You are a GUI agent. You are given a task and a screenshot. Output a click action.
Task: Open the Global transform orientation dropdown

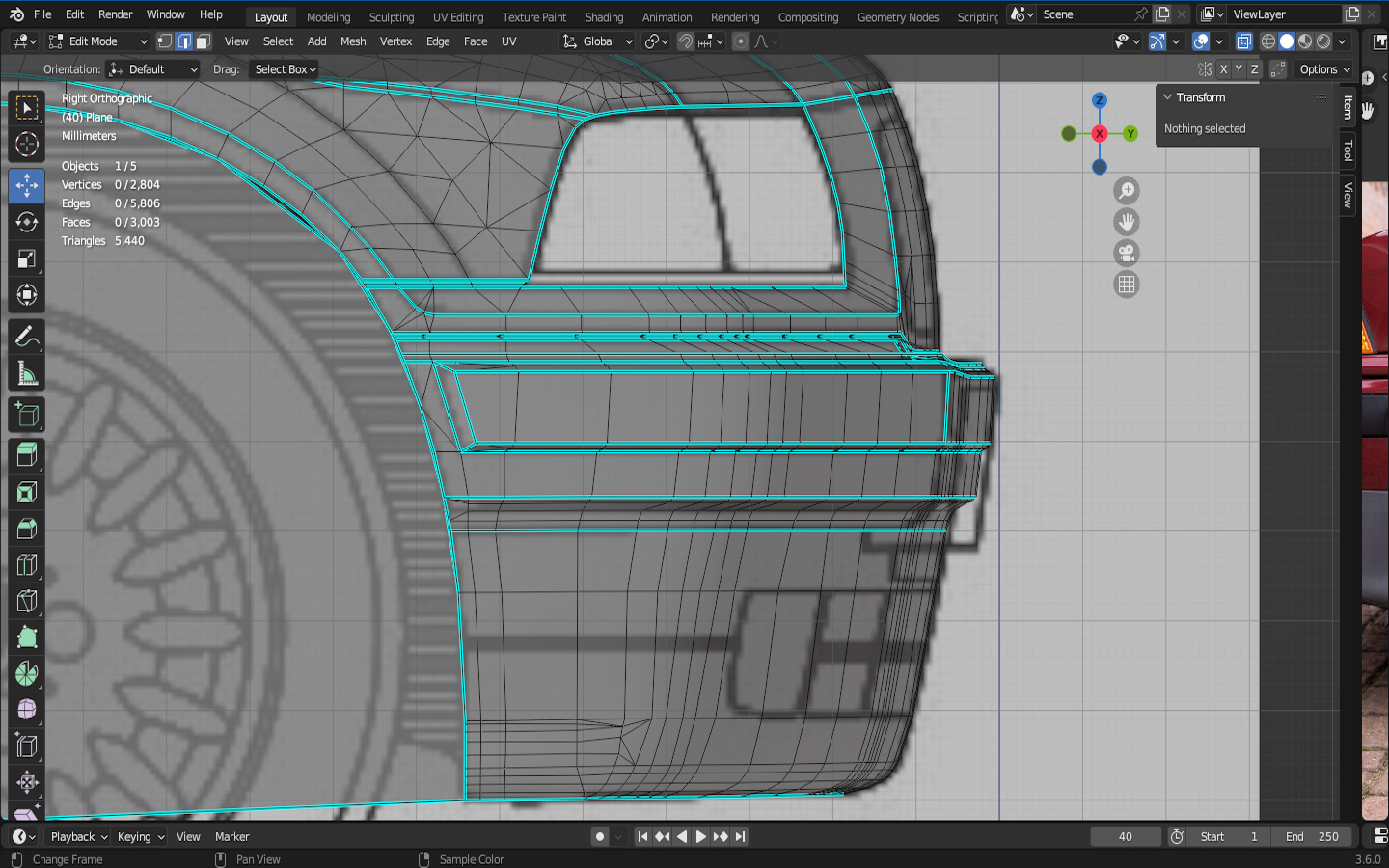click(x=598, y=41)
